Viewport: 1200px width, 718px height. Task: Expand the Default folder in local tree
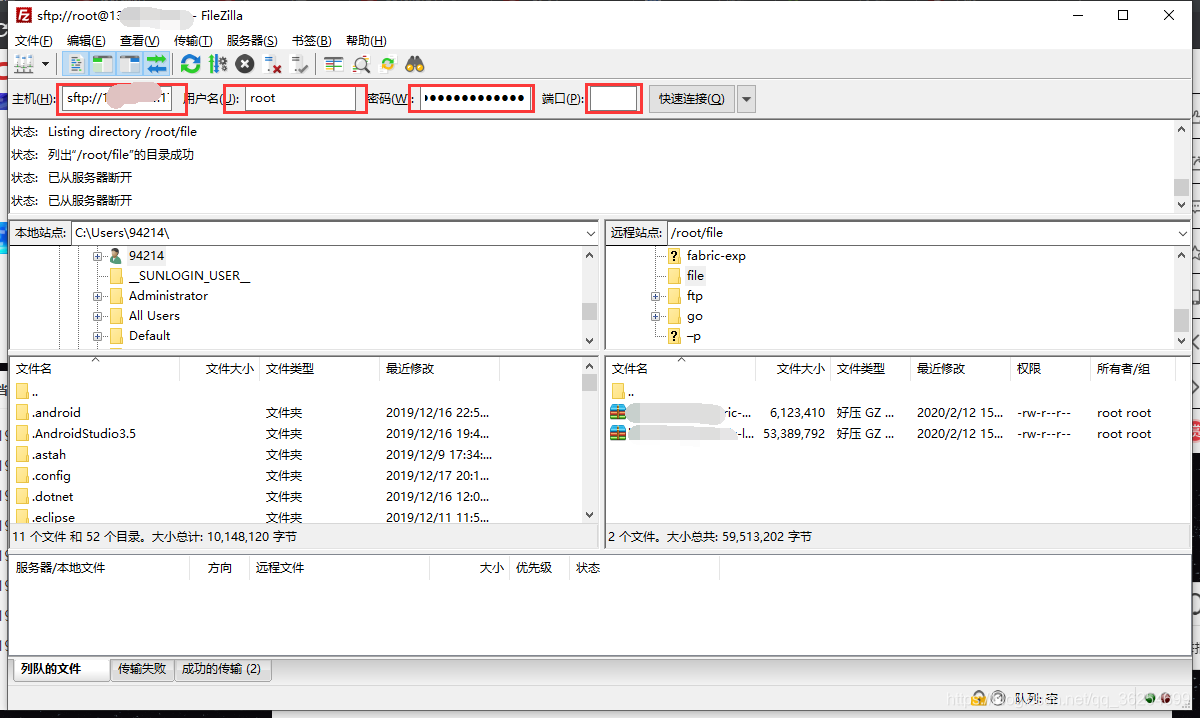click(98, 336)
